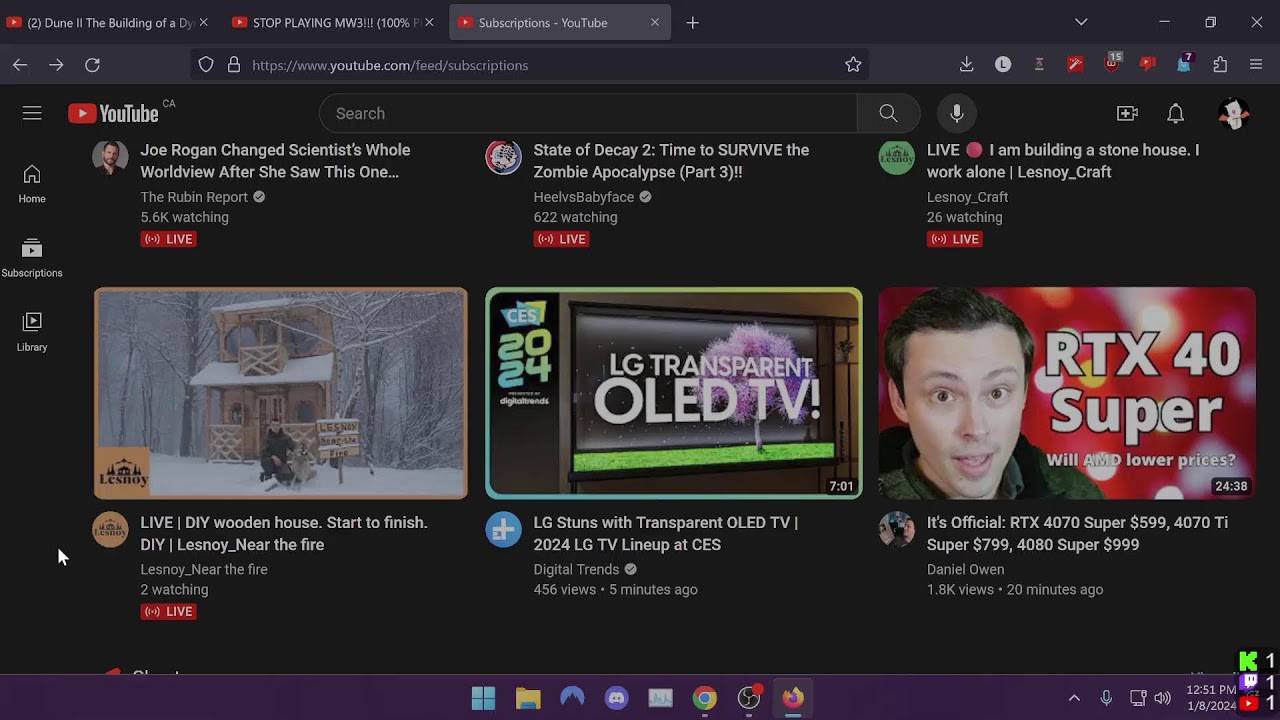
Task: Open the YouTube account avatar menu
Action: tap(1234, 113)
